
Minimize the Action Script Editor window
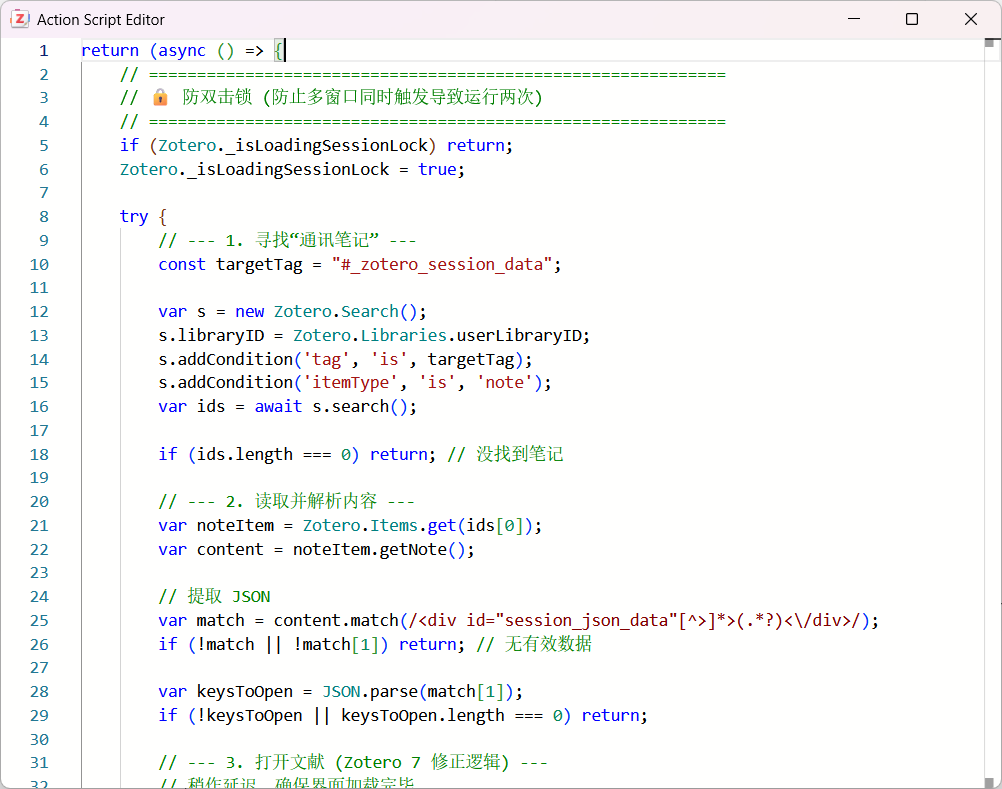(x=853, y=19)
